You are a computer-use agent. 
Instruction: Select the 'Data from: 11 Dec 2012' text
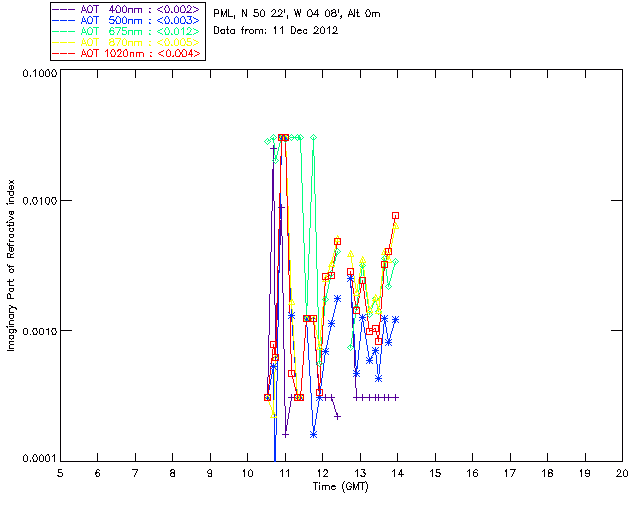click(x=276, y=31)
